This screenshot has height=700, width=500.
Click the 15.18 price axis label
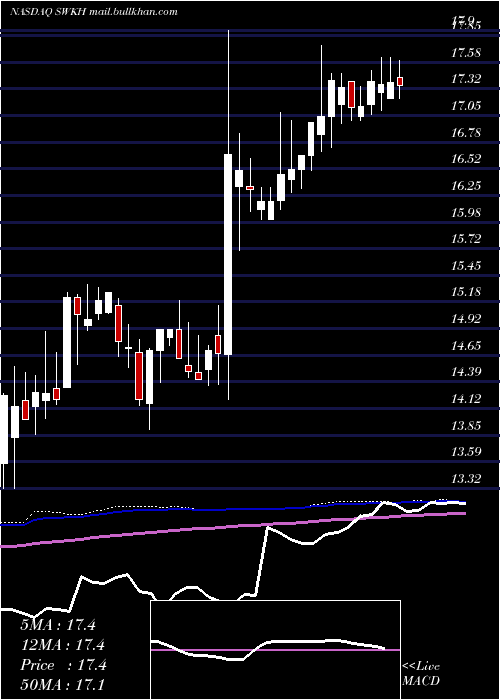(x=467, y=292)
